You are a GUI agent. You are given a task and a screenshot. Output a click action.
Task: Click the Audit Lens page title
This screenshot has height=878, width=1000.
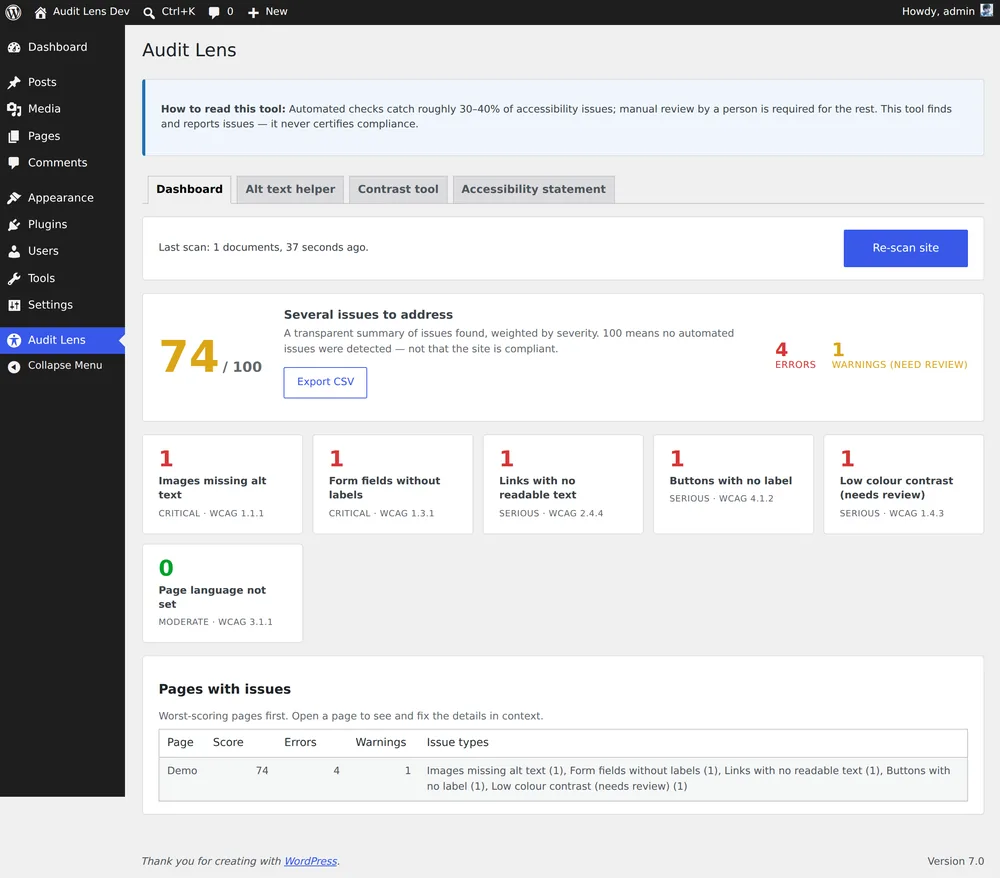pyautogui.click(x=189, y=50)
